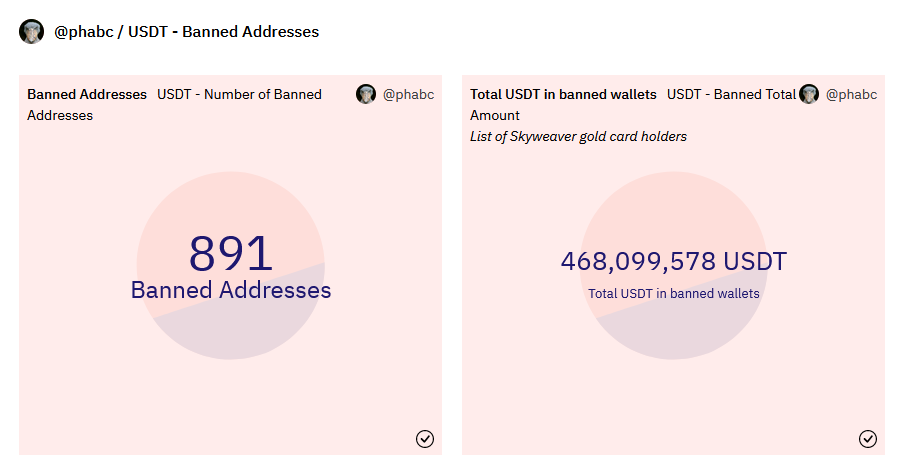Click the 'List of Skyweaver gold card holders' description
Viewport: 902px width, 467px height.
[x=578, y=136]
